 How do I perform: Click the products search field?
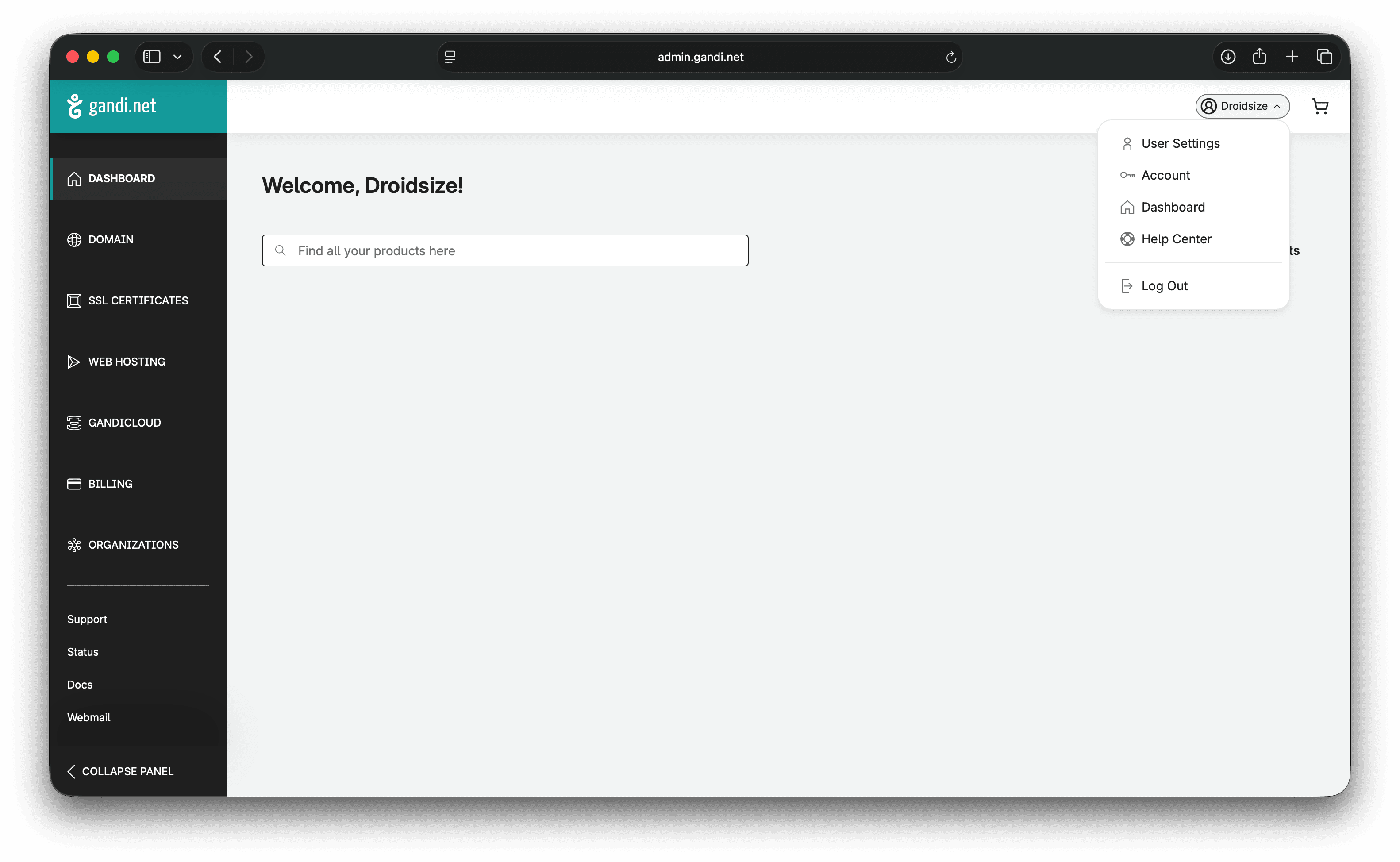tap(504, 250)
